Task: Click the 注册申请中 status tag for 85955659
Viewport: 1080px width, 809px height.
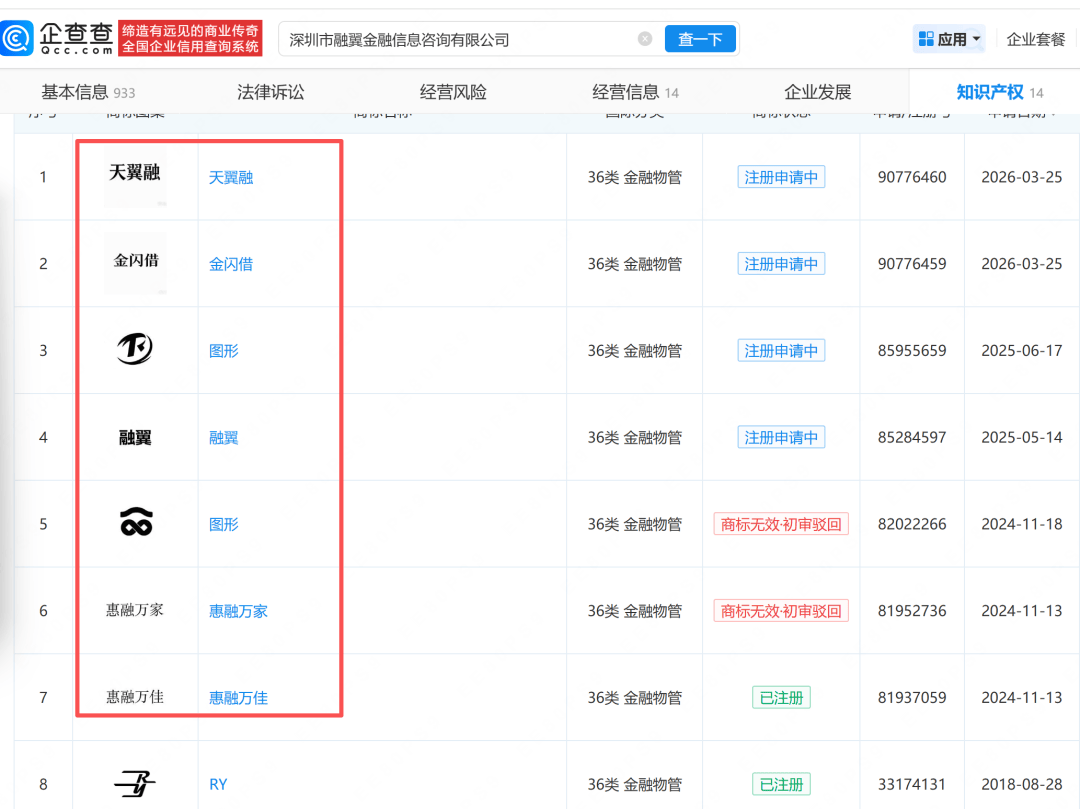Action: click(781, 350)
